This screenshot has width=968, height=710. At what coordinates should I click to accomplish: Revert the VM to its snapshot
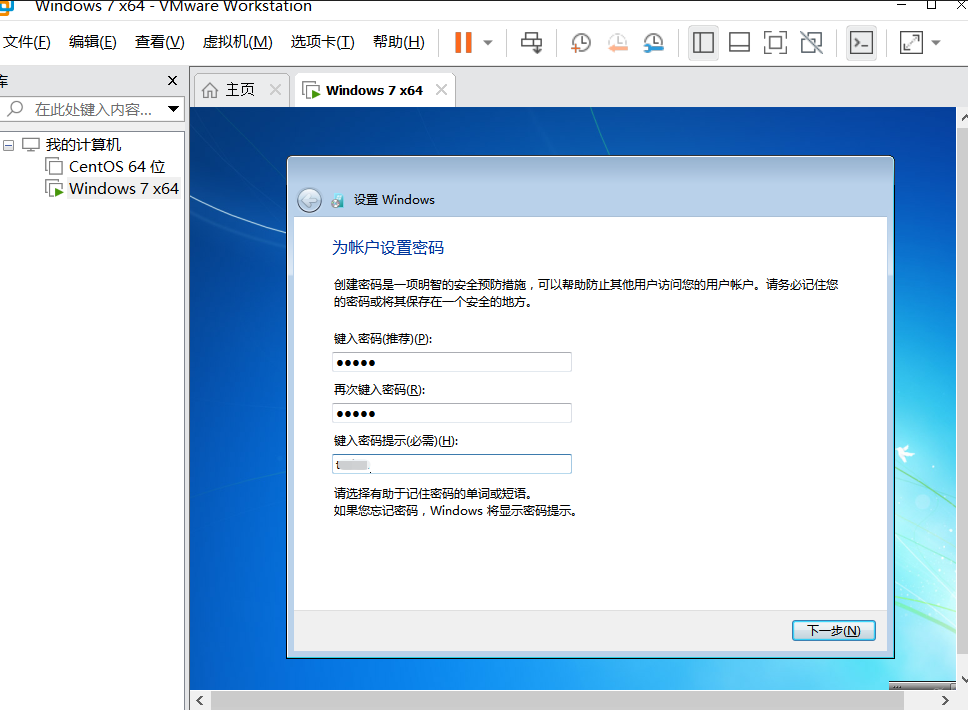tap(617, 42)
